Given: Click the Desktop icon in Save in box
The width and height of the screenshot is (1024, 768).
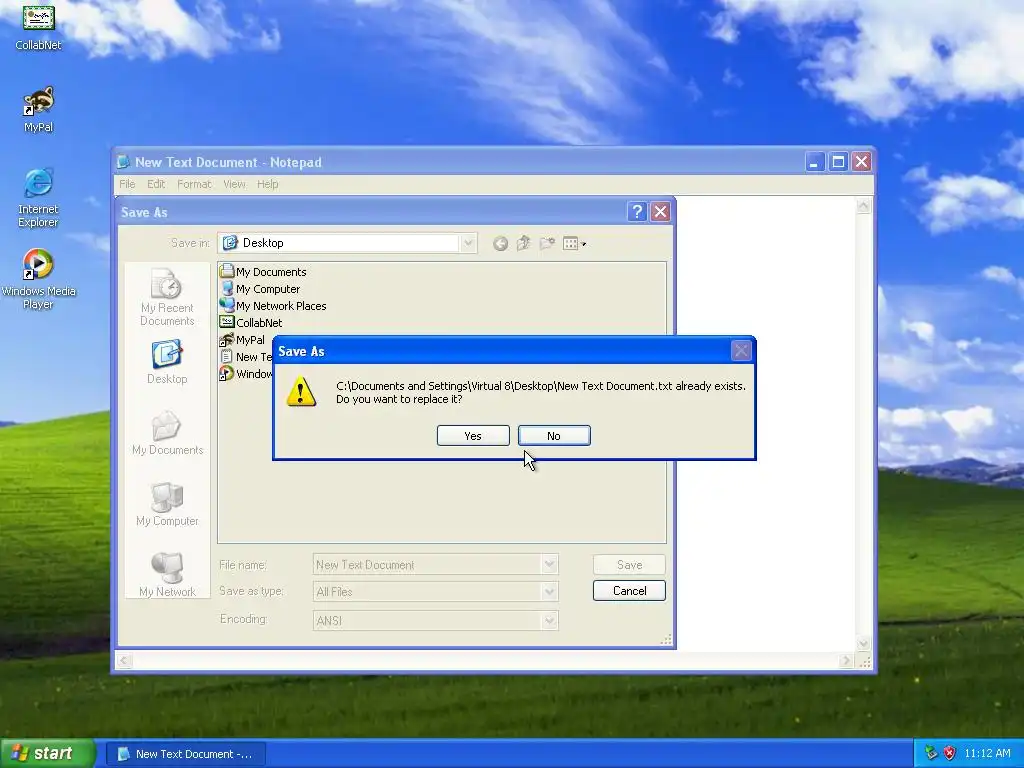Looking at the screenshot, I should click(230, 243).
